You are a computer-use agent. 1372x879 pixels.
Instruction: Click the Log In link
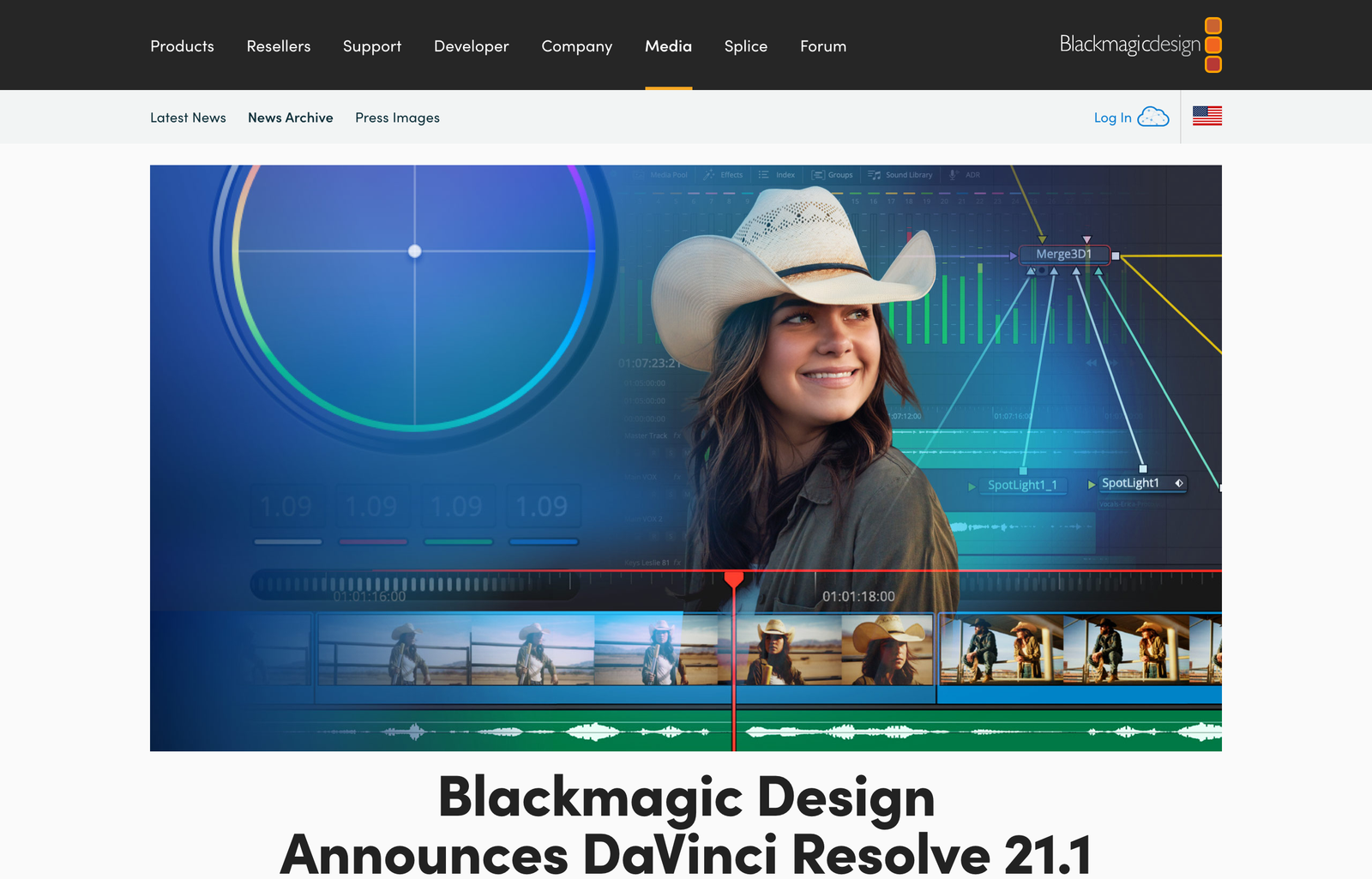(1112, 117)
